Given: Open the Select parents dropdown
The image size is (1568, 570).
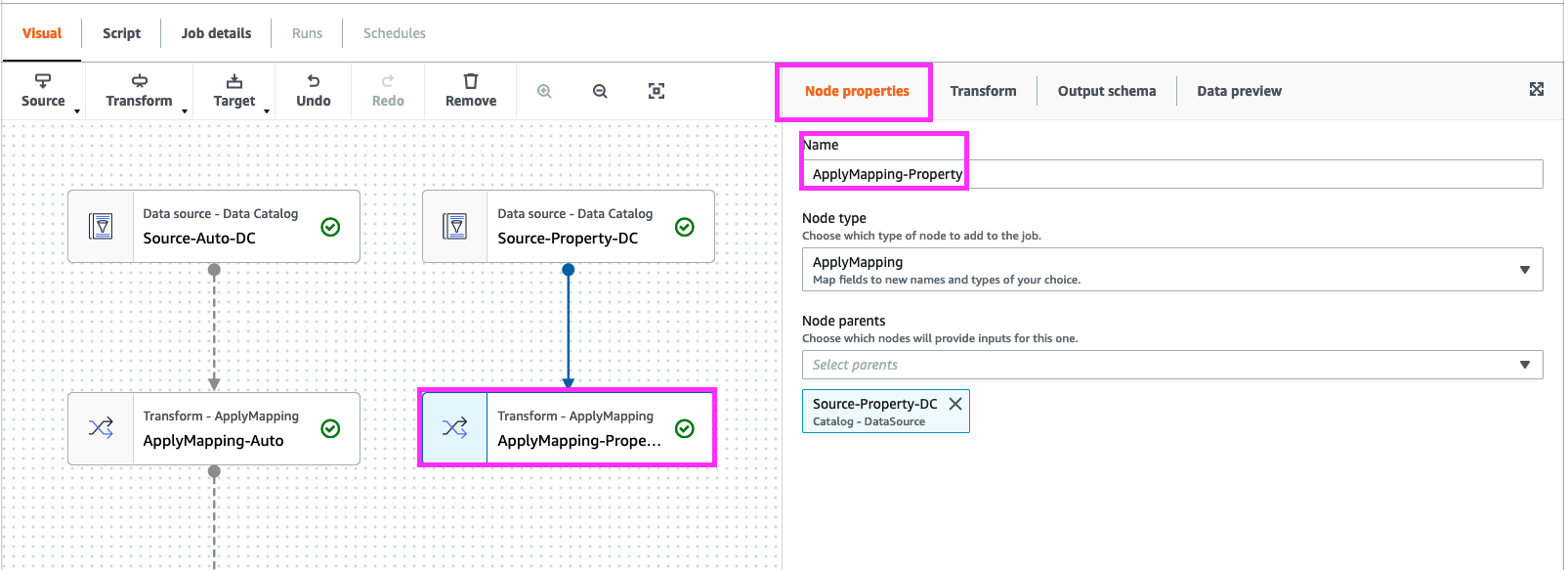Looking at the screenshot, I should (1171, 365).
